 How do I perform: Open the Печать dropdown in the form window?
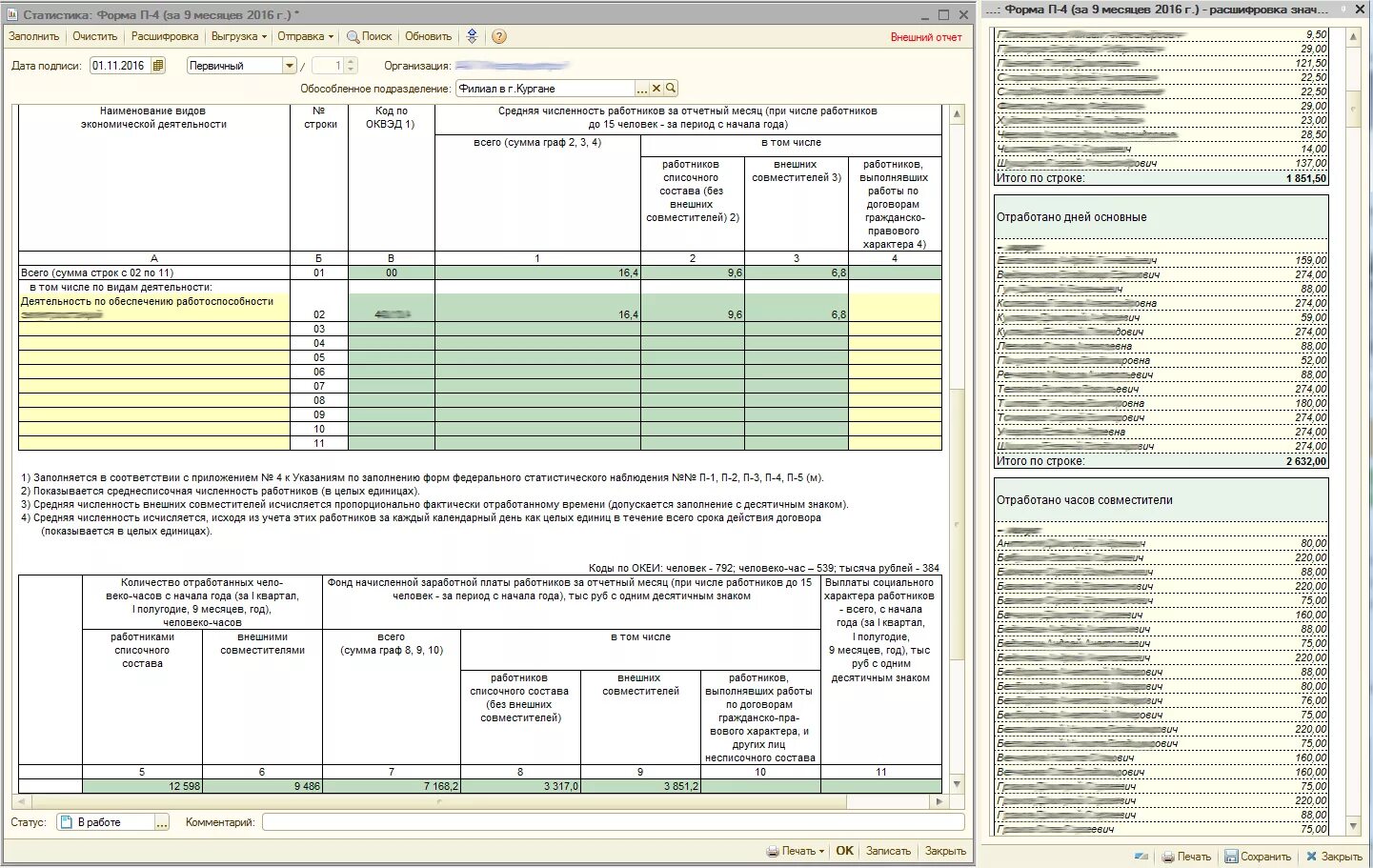point(796,851)
